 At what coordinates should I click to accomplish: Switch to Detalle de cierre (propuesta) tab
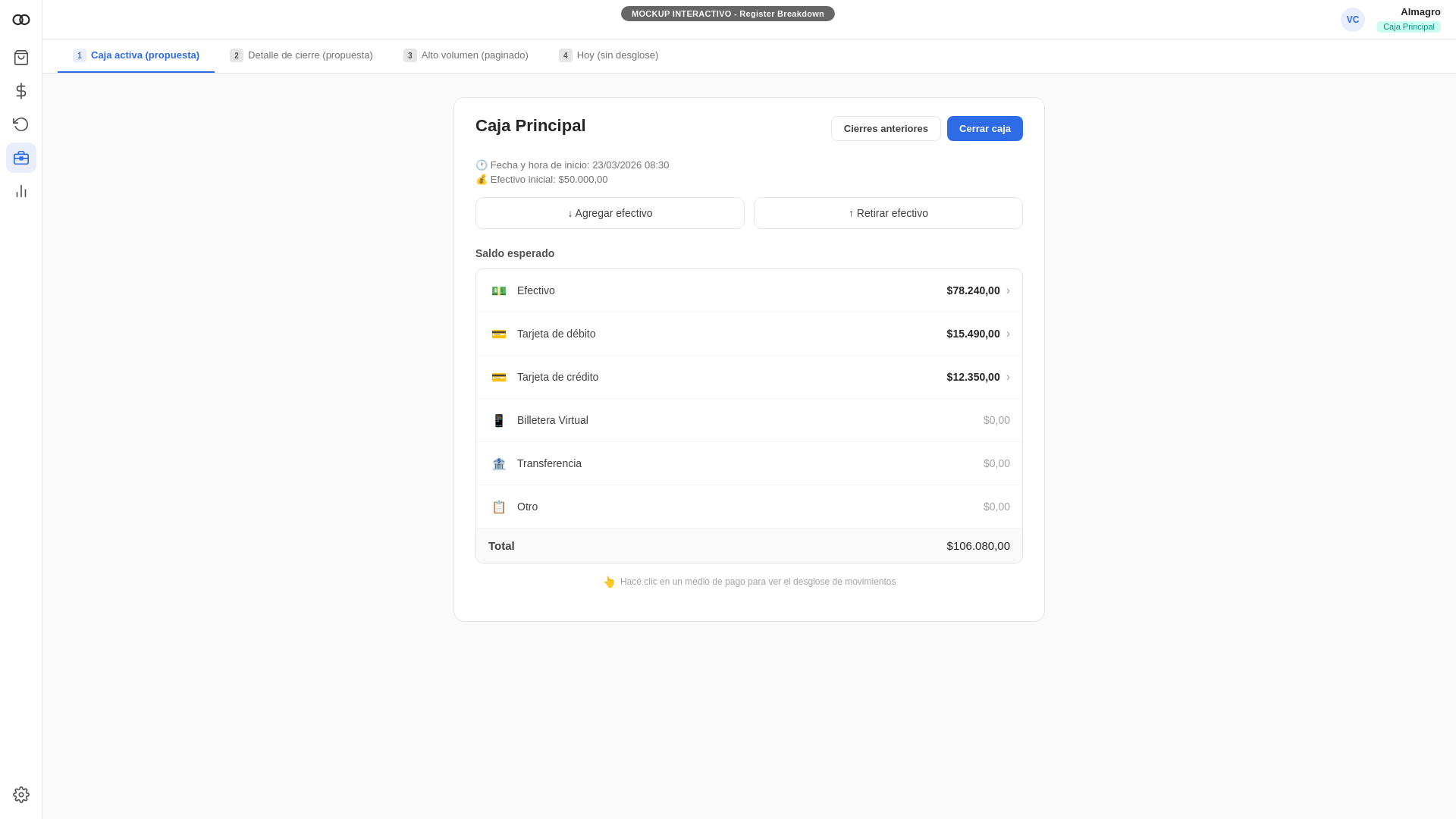(301, 55)
